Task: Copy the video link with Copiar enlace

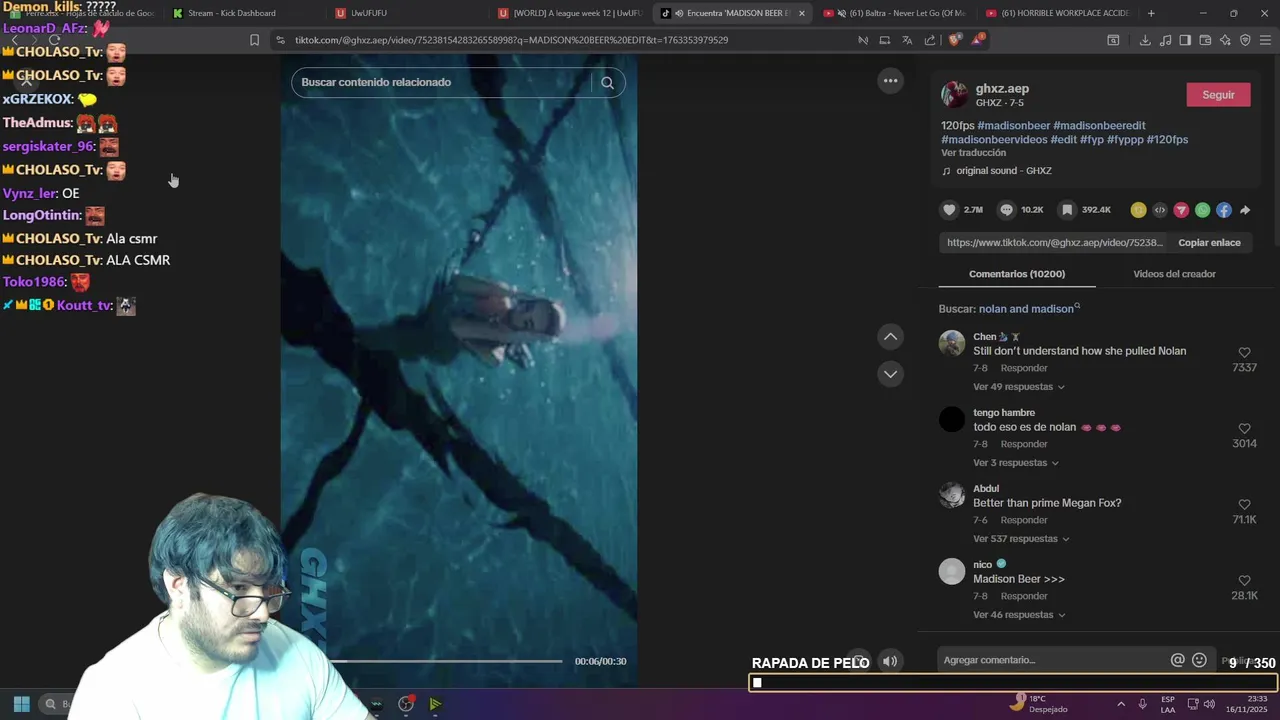Action: pyautogui.click(x=1209, y=243)
